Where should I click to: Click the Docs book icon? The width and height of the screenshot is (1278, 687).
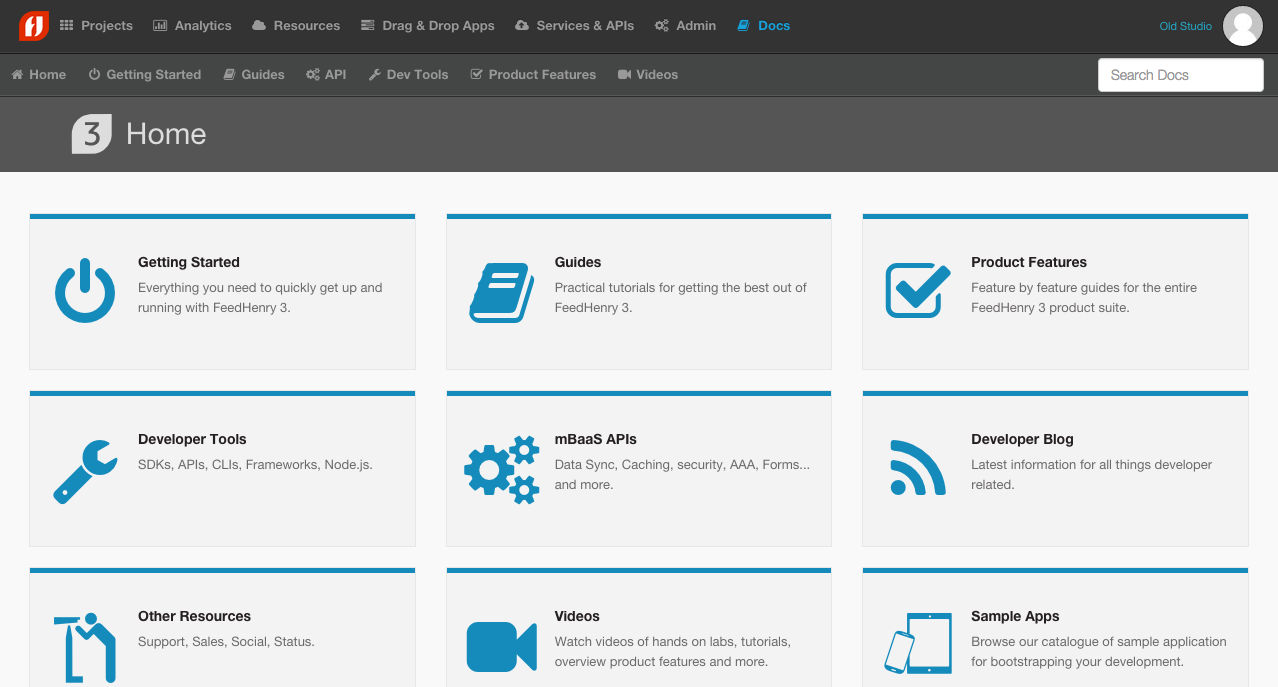pos(743,26)
